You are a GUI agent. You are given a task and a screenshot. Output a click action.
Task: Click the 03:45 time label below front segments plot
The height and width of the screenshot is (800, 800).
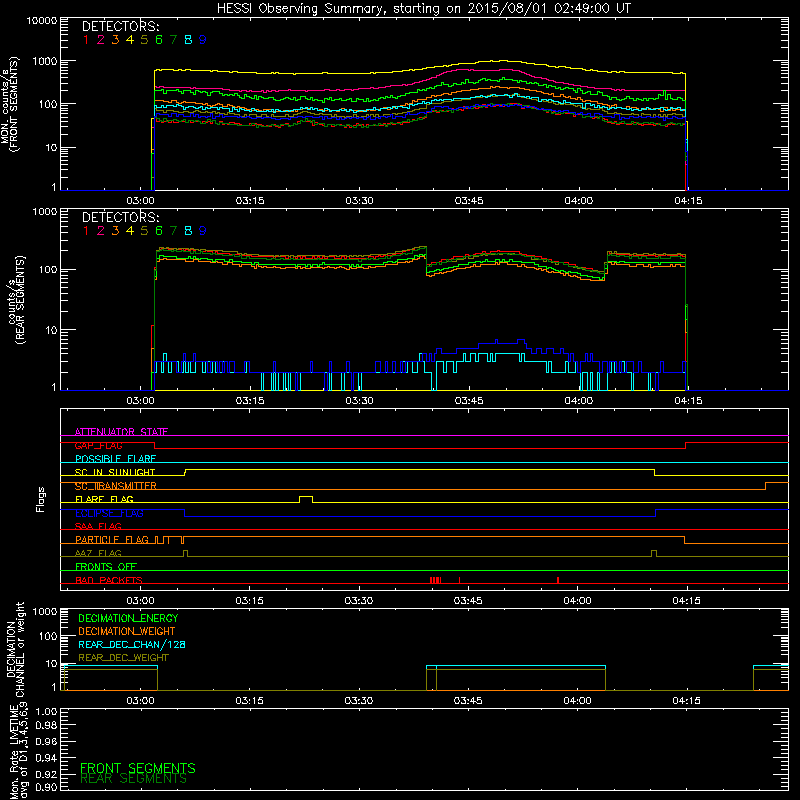469,201
